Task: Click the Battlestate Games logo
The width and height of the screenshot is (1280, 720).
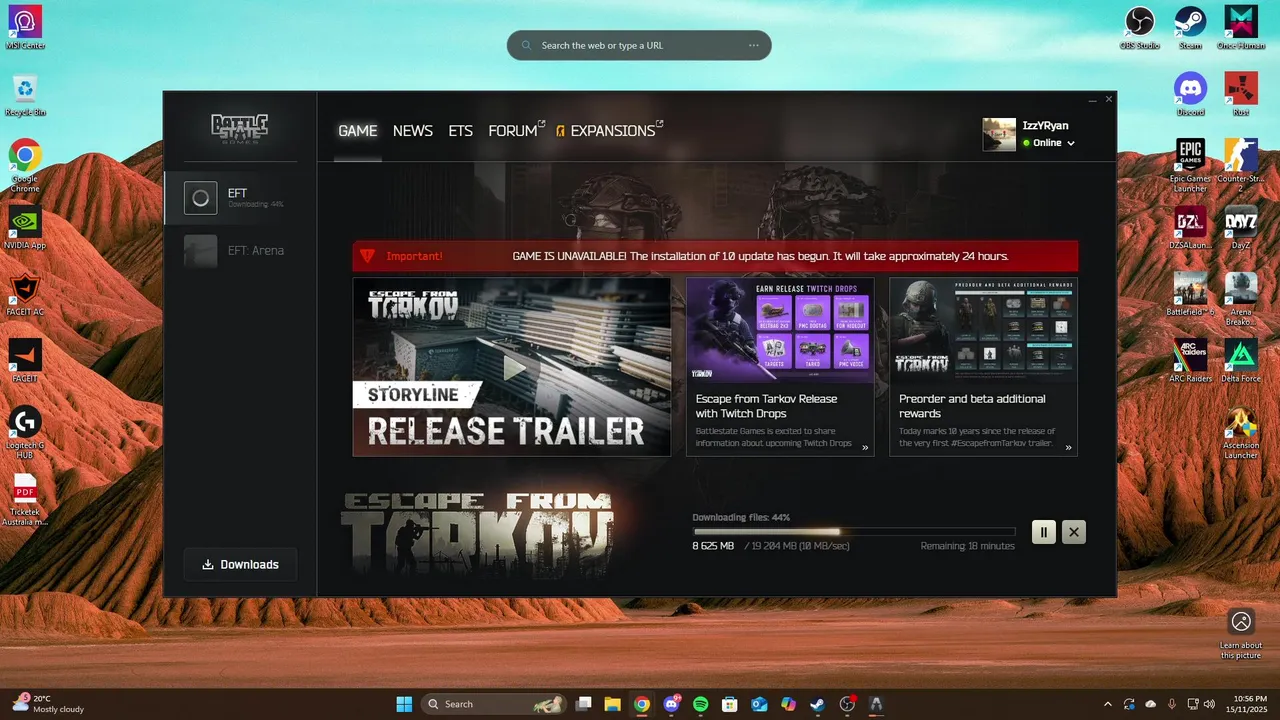Action: tap(240, 128)
